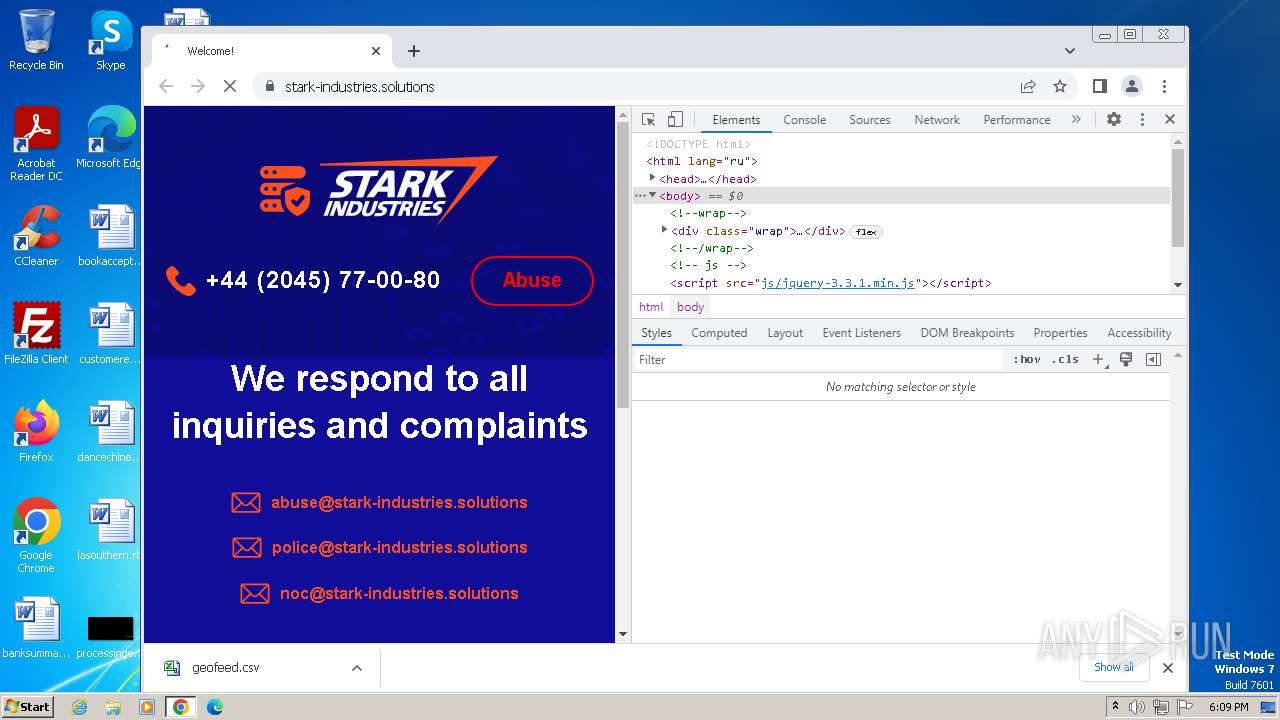Click the volume icon in system tray
The height and width of the screenshot is (720, 1280).
coord(1137,707)
